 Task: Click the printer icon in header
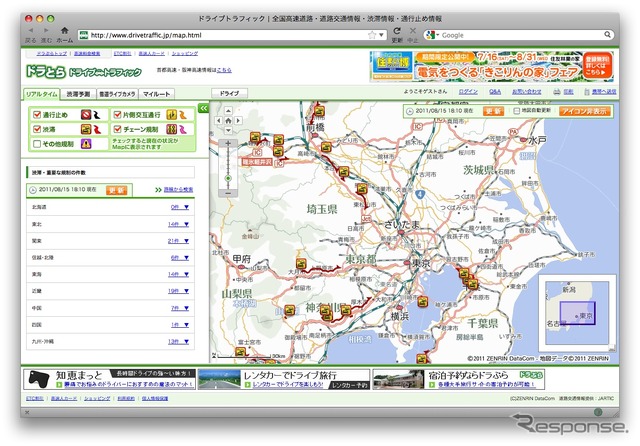point(557,92)
